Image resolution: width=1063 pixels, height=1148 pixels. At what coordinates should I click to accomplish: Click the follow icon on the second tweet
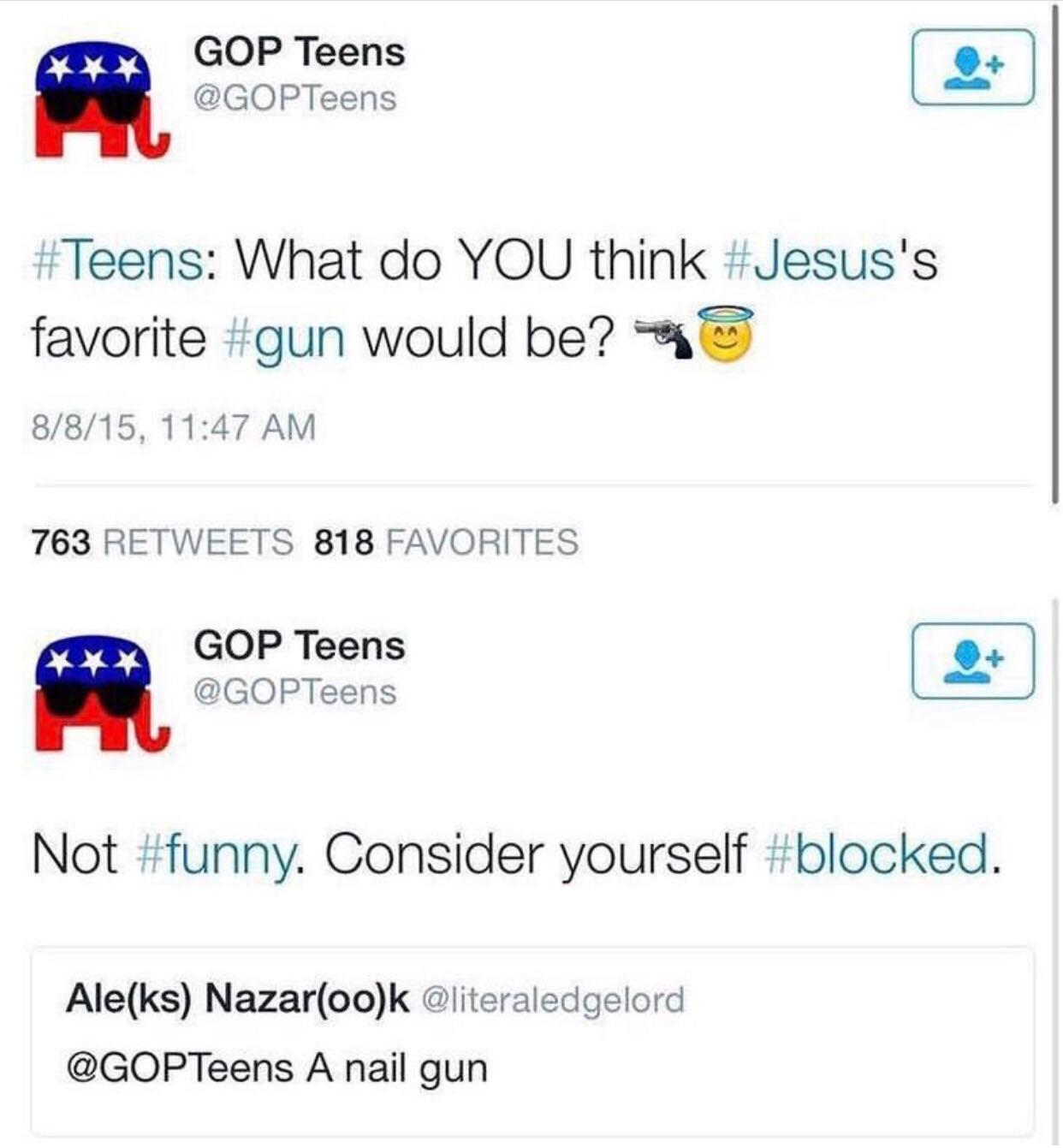(x=972, y=661)
